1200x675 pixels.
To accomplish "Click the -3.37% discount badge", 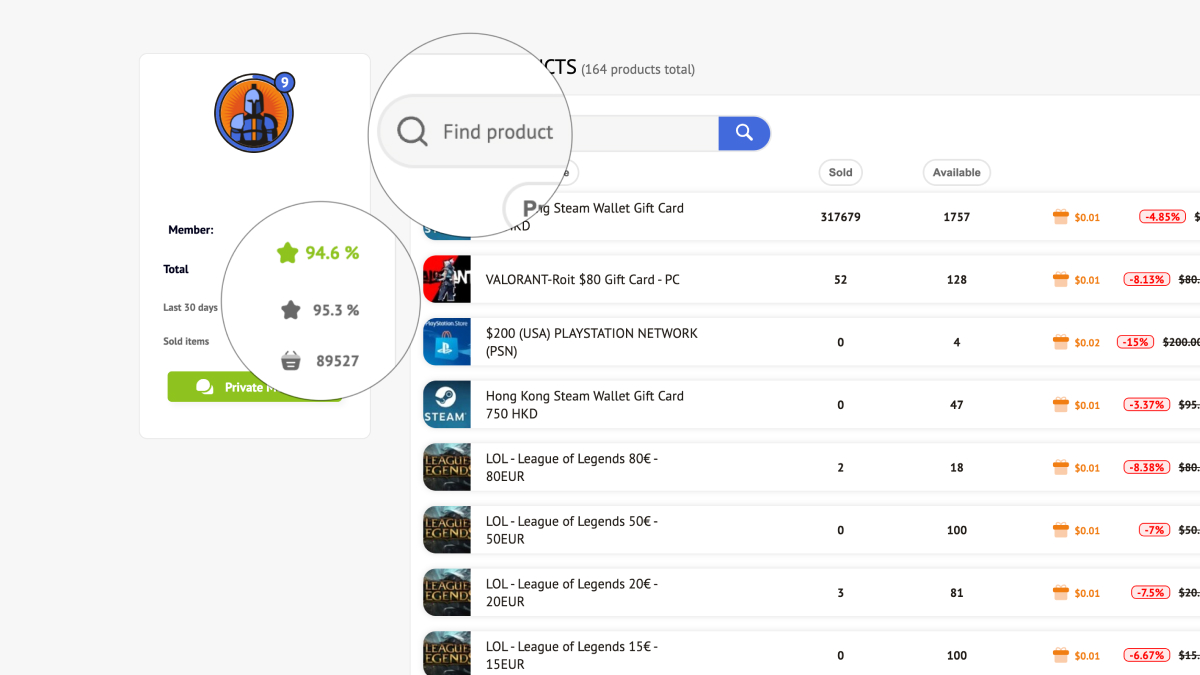I will pos(1147,405).
